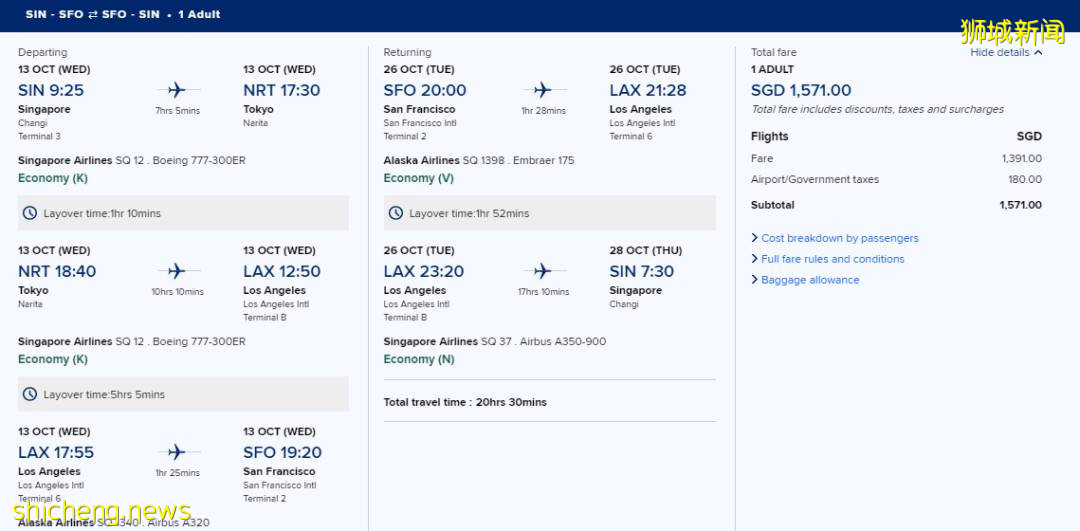The width and height of the screenshot is (1080, 531).
Task: Click the Total travel time 20hrs 30mins text
Action: click(465, 402)
